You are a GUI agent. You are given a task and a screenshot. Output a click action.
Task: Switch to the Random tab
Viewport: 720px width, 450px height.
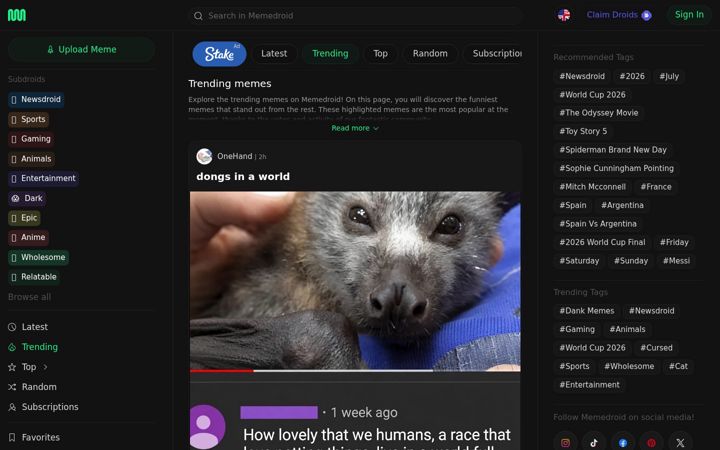430,54
